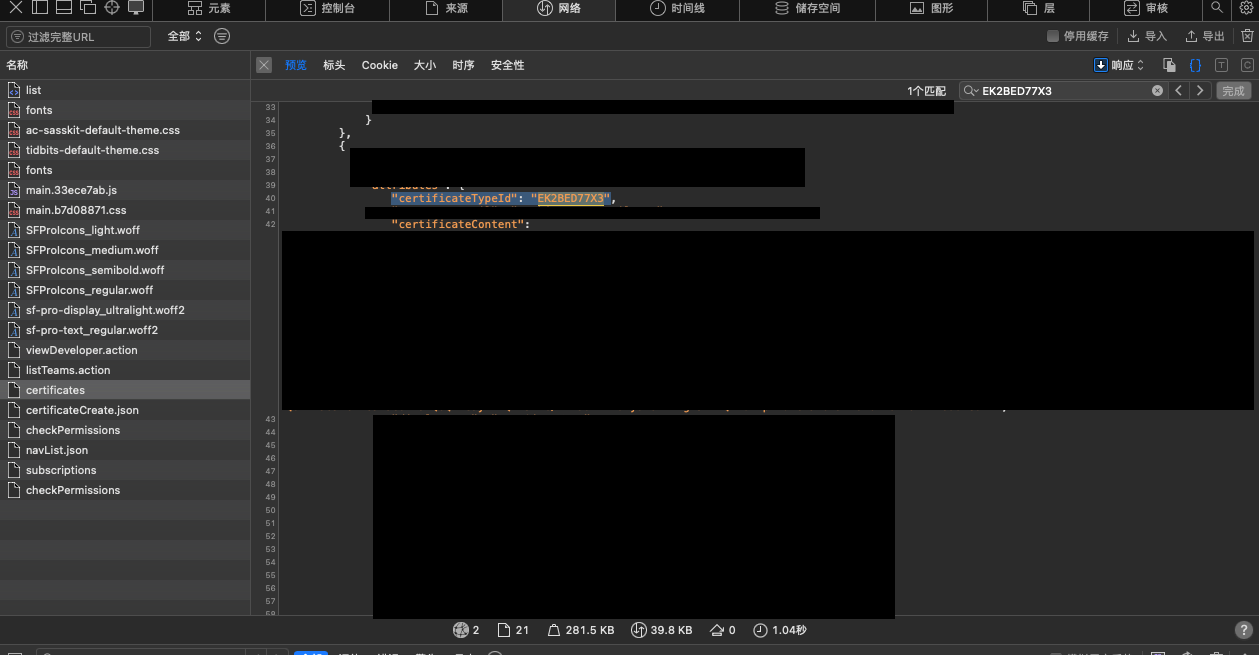Click the 281.5 KB resource size statistic
This screenshot has width=1259, height=655.
click(x=579, y=630)
